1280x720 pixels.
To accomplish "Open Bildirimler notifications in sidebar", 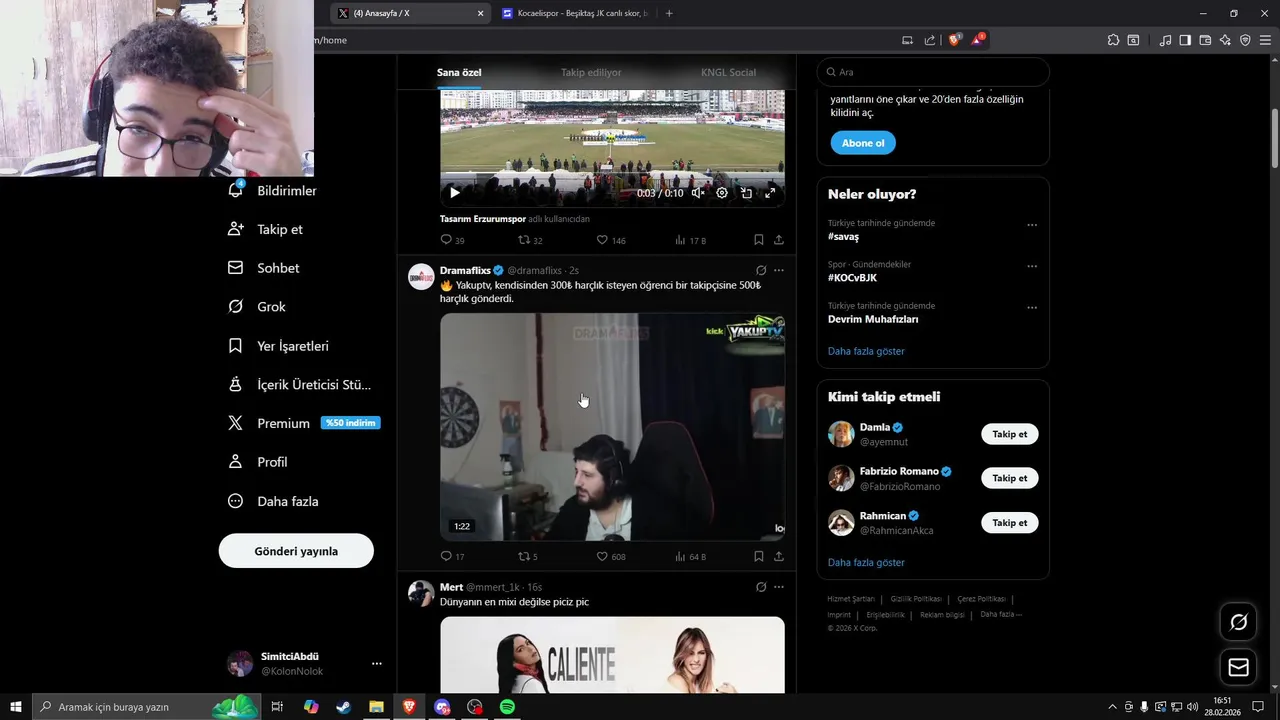I will click(272, 190).
